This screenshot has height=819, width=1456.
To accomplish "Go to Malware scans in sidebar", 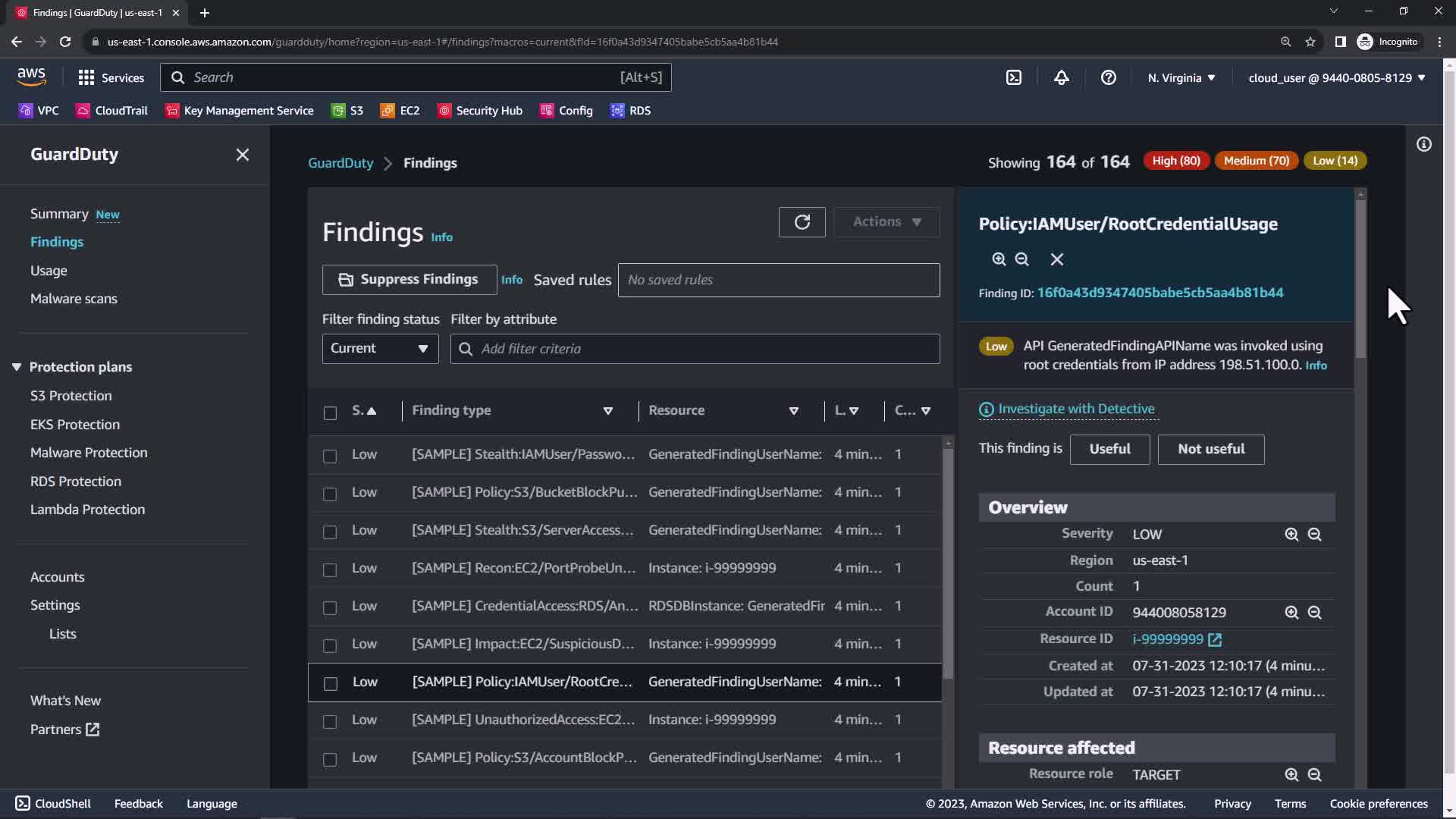I will [x=74, y=299].
